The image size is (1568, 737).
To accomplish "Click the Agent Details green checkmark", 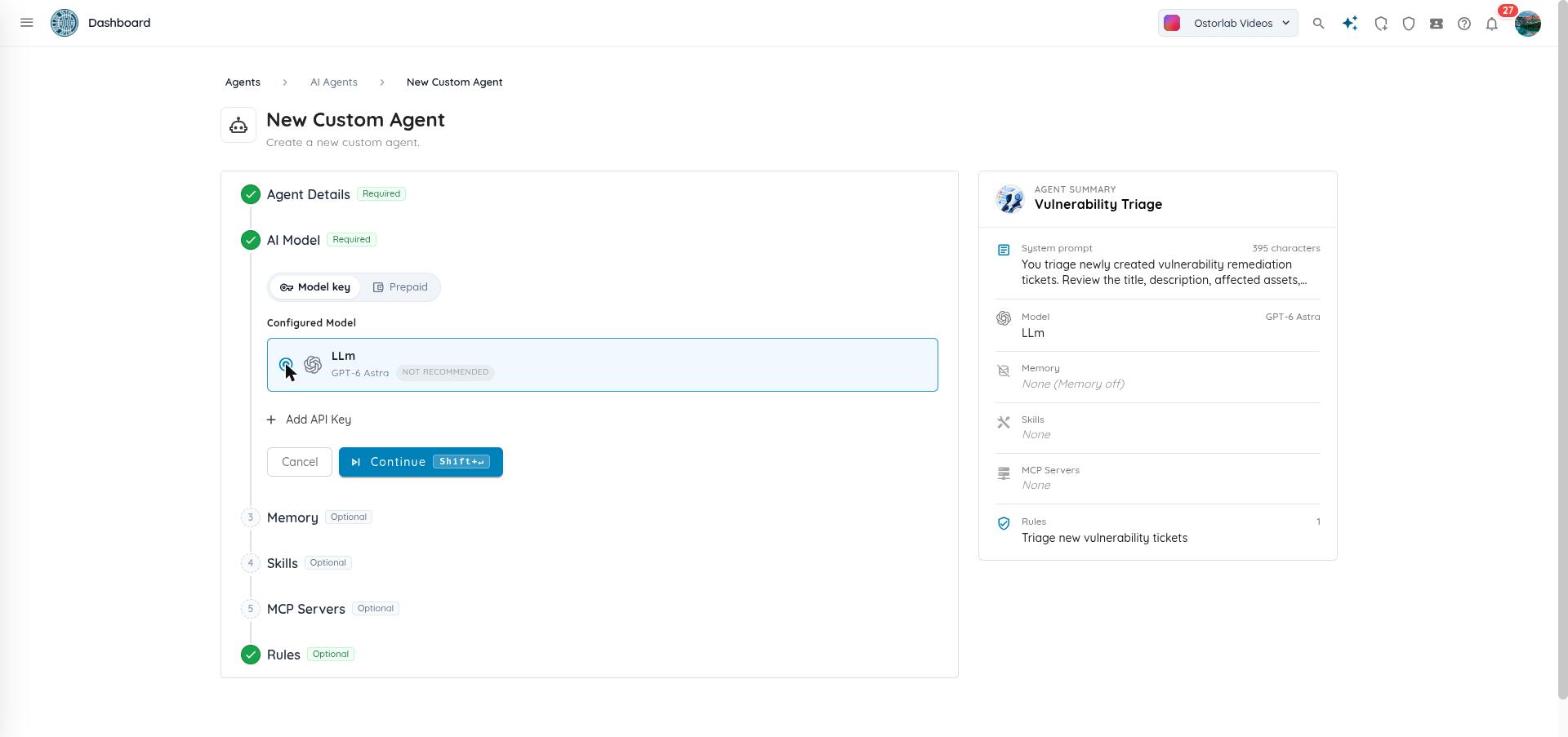I will click(250, 194).
